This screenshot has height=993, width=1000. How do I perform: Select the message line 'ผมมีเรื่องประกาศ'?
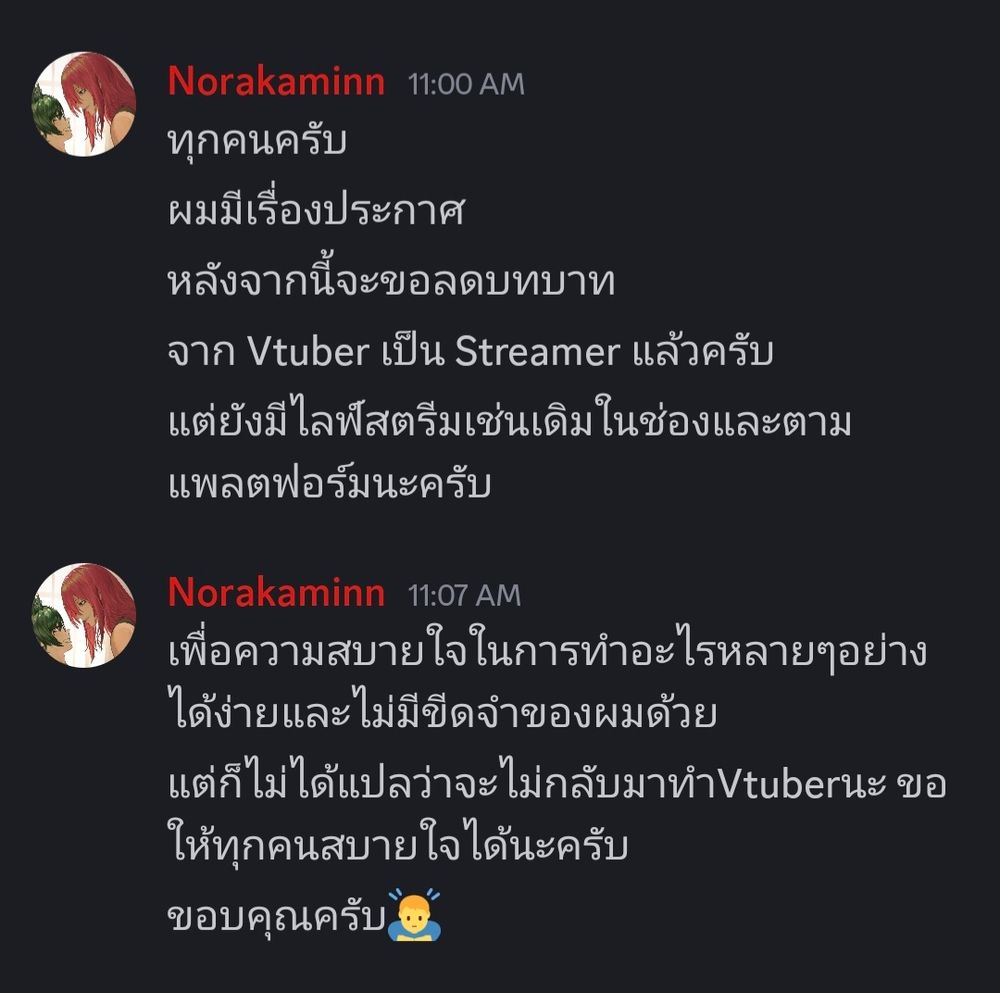(x=316, y=210)
